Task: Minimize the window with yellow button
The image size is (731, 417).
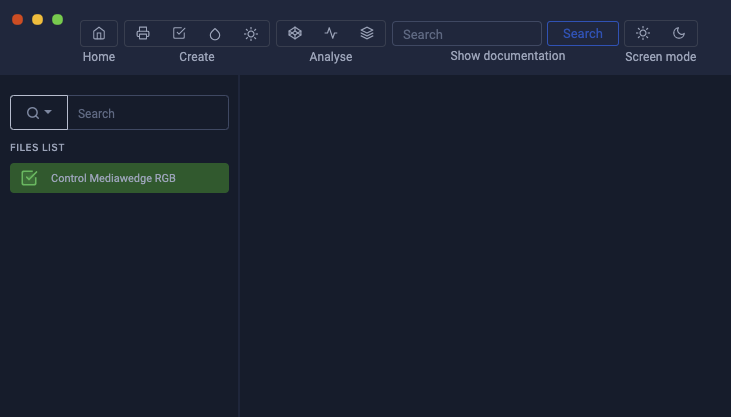Action: (38, 20)
